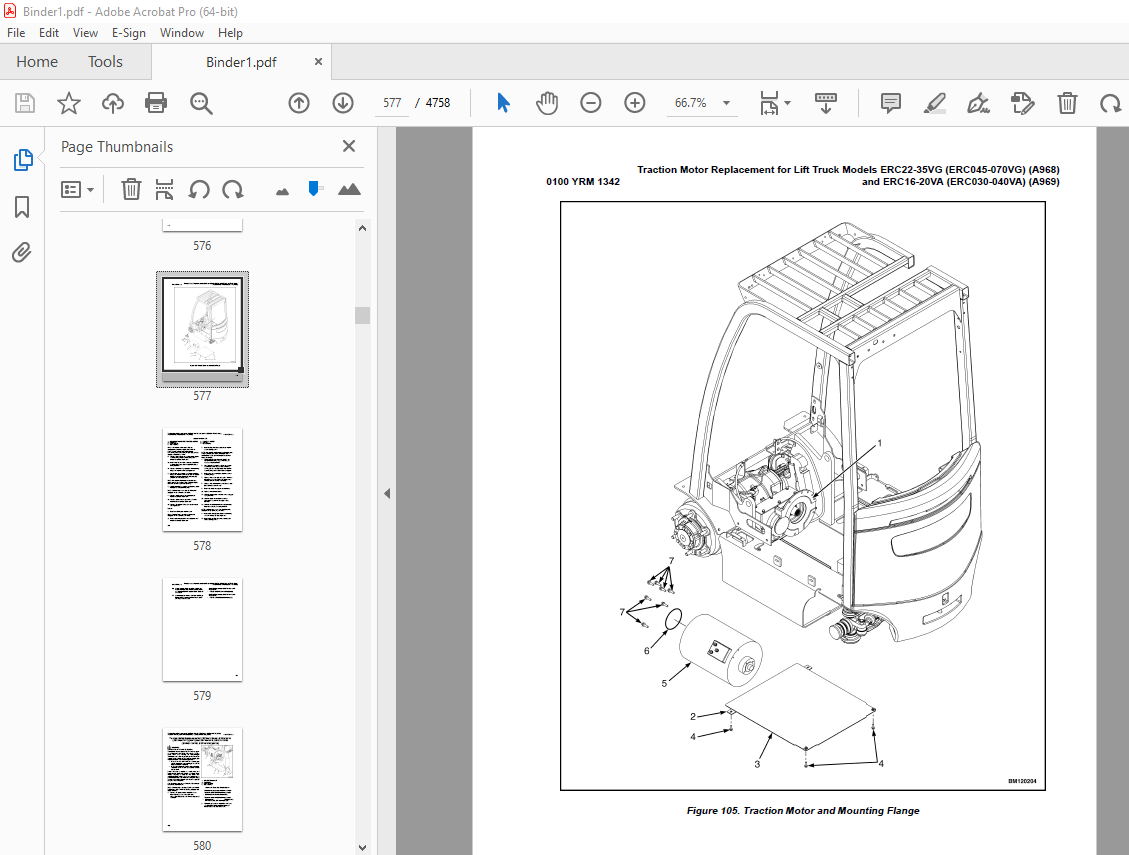
Task: Go to next page arrow
Action: click(343, 103)
